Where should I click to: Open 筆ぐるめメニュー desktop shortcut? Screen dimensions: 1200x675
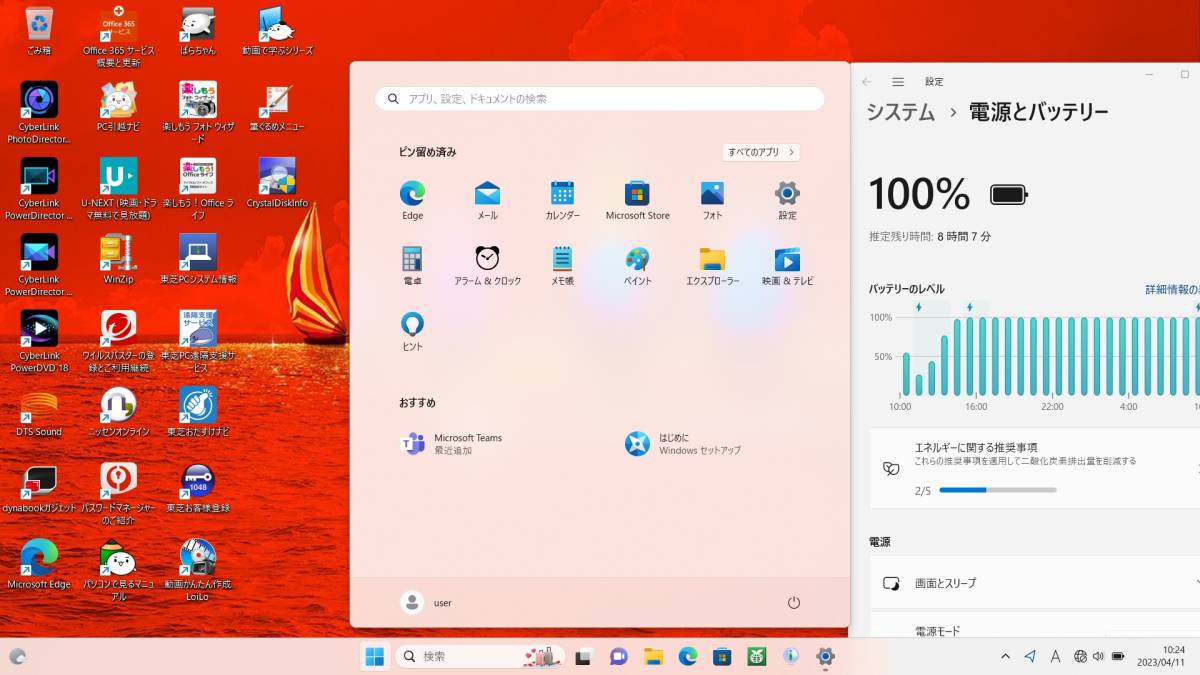click(x=277, y=107)
